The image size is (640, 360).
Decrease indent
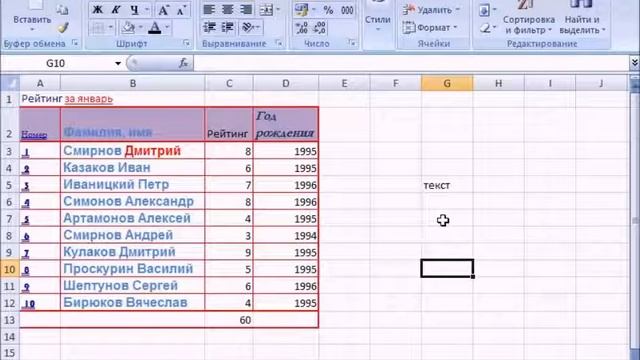(209, 28)
